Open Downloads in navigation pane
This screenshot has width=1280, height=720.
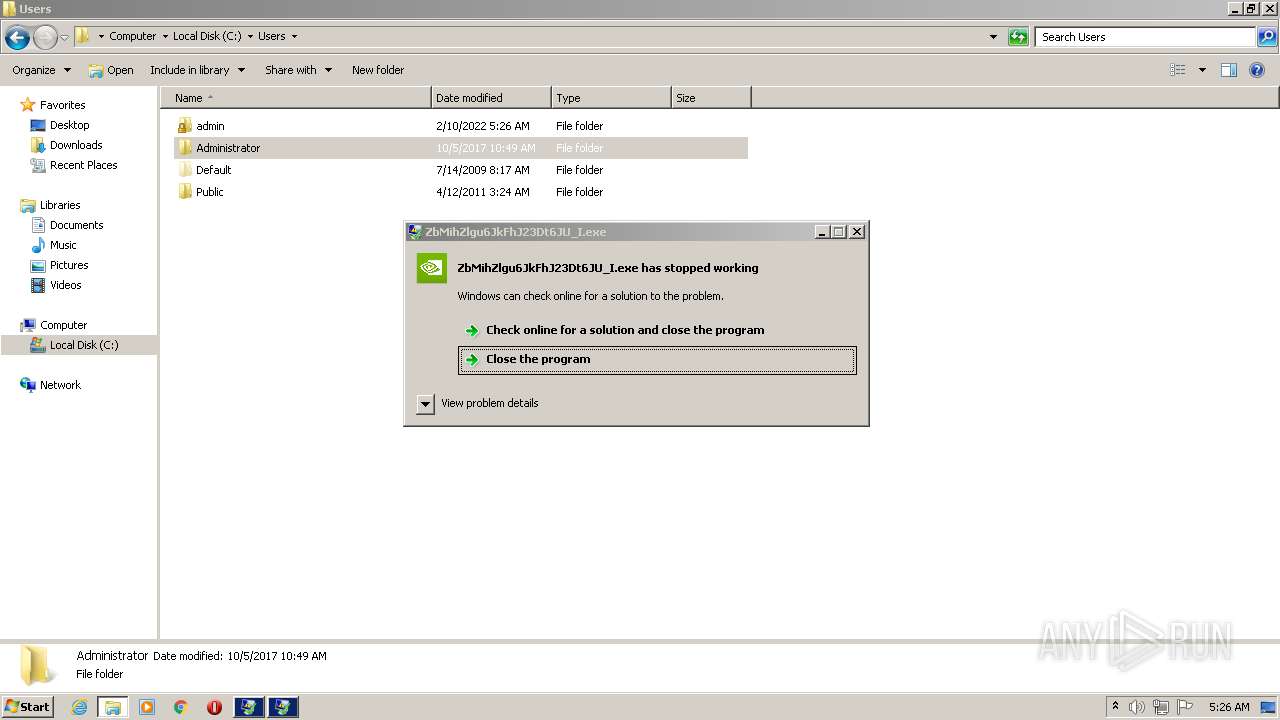tap(76, 145)
